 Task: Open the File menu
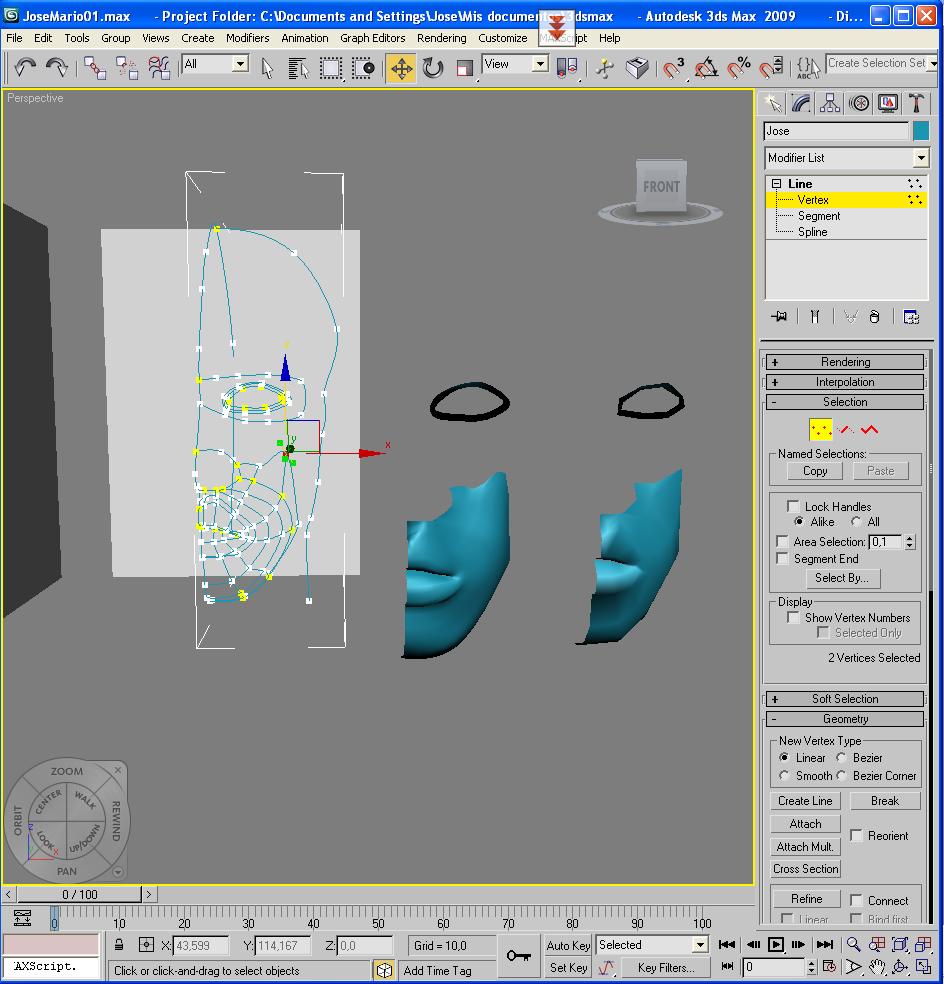[x=14, y=38]
